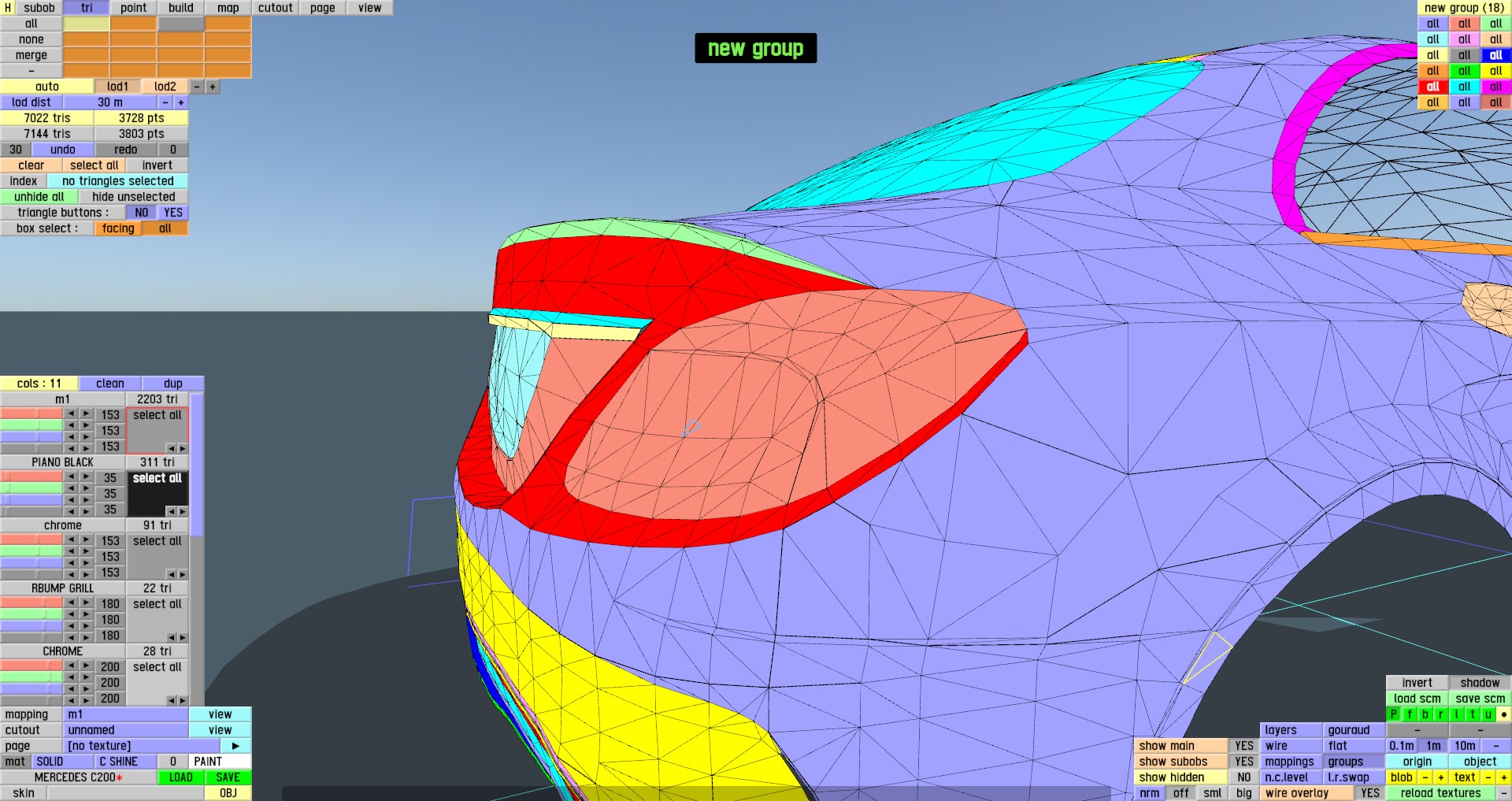Click the black PIANO BLACK colour swatch

click(x=157, y=494)
